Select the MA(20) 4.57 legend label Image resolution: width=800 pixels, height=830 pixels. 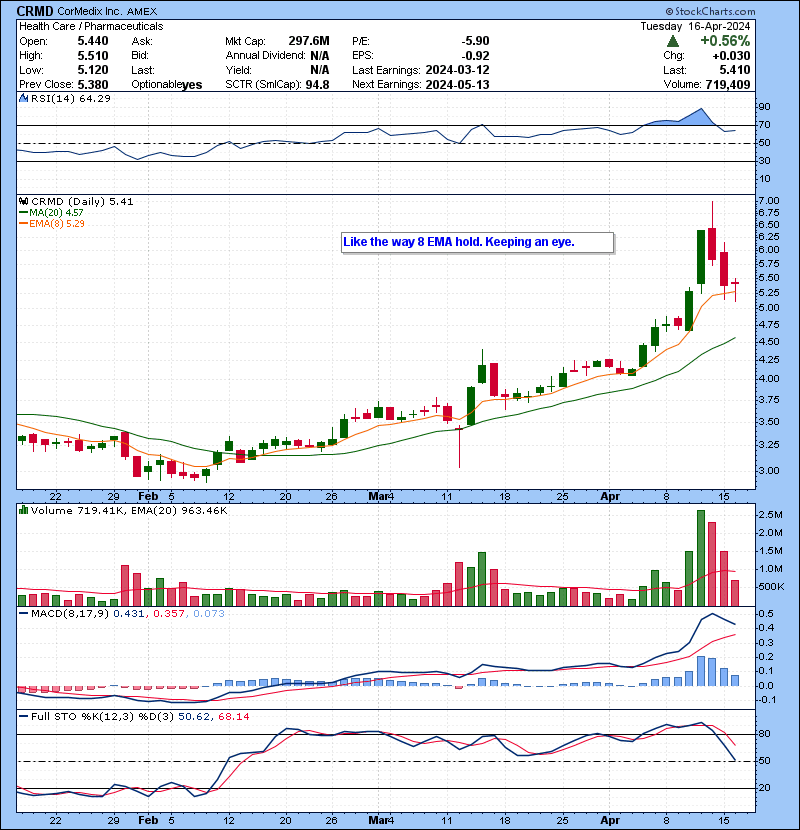[56, 213]
